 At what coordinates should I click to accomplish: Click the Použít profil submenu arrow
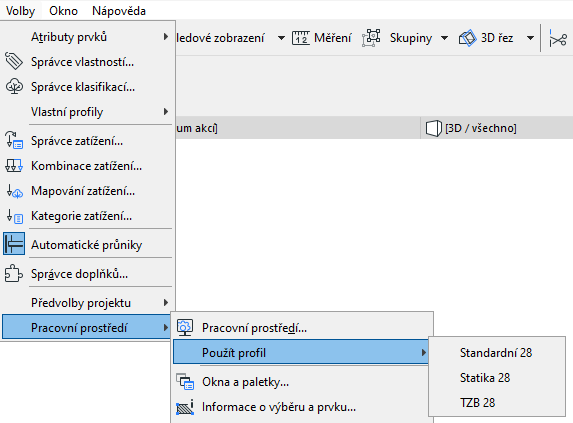point(424,352)
